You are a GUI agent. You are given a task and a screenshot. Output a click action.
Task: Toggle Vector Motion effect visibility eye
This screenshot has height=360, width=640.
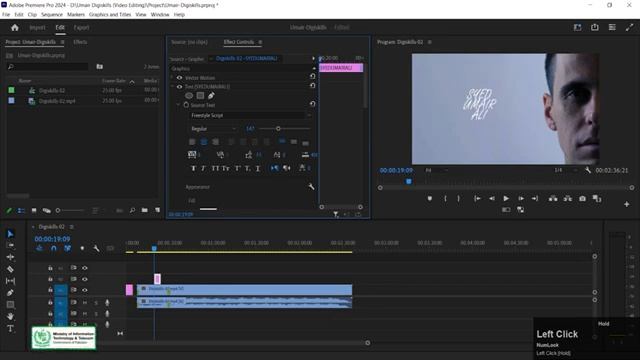[179, 78]
